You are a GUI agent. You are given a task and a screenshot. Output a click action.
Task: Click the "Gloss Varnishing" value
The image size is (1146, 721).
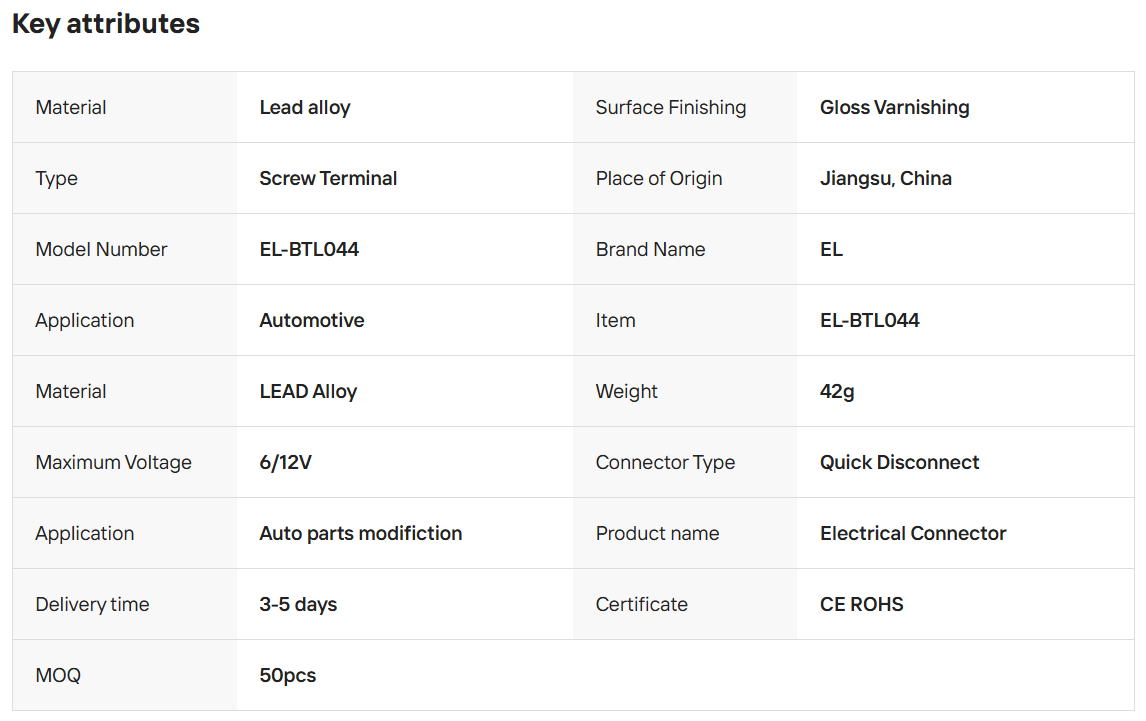pos(894,107)
